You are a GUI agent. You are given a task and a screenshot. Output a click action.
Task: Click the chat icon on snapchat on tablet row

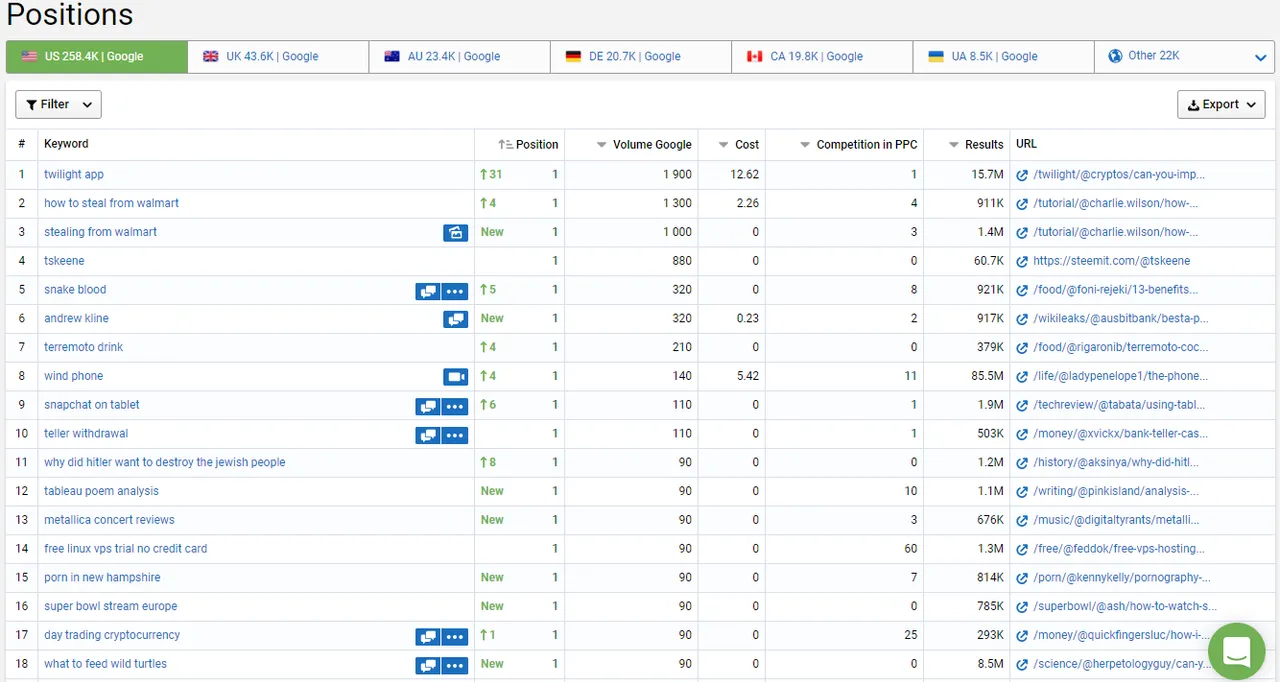click(428, 405)
